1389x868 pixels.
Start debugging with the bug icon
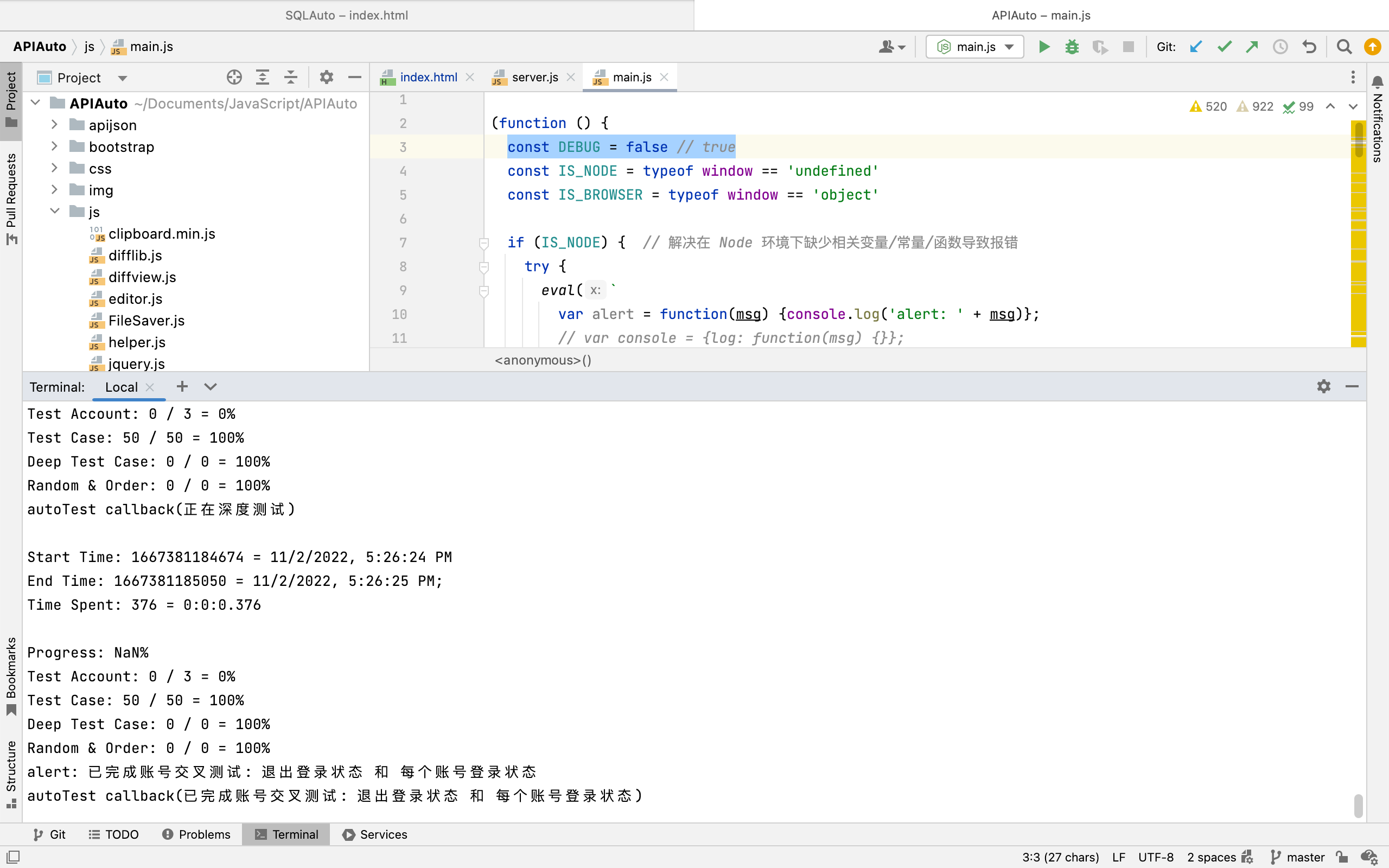tap(1072, 47)
